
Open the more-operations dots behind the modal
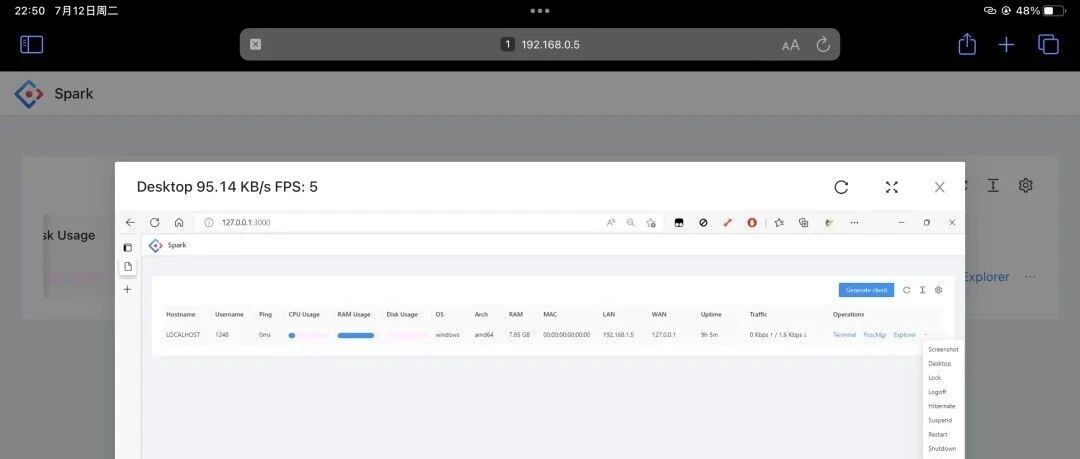pos(1030,277)
